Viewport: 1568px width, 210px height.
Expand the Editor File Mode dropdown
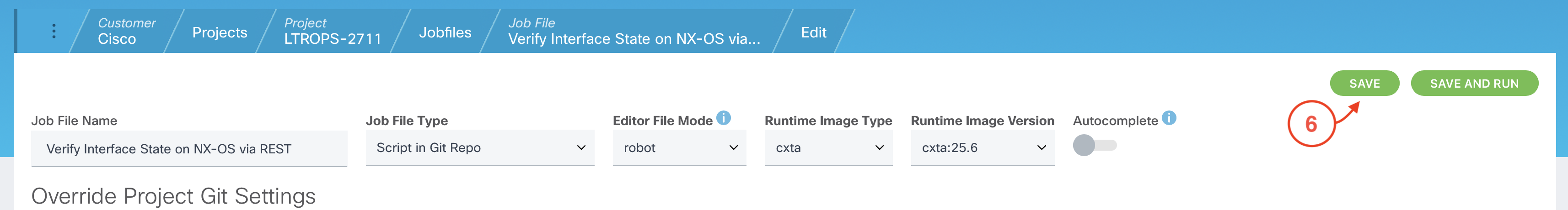[679, 148]
